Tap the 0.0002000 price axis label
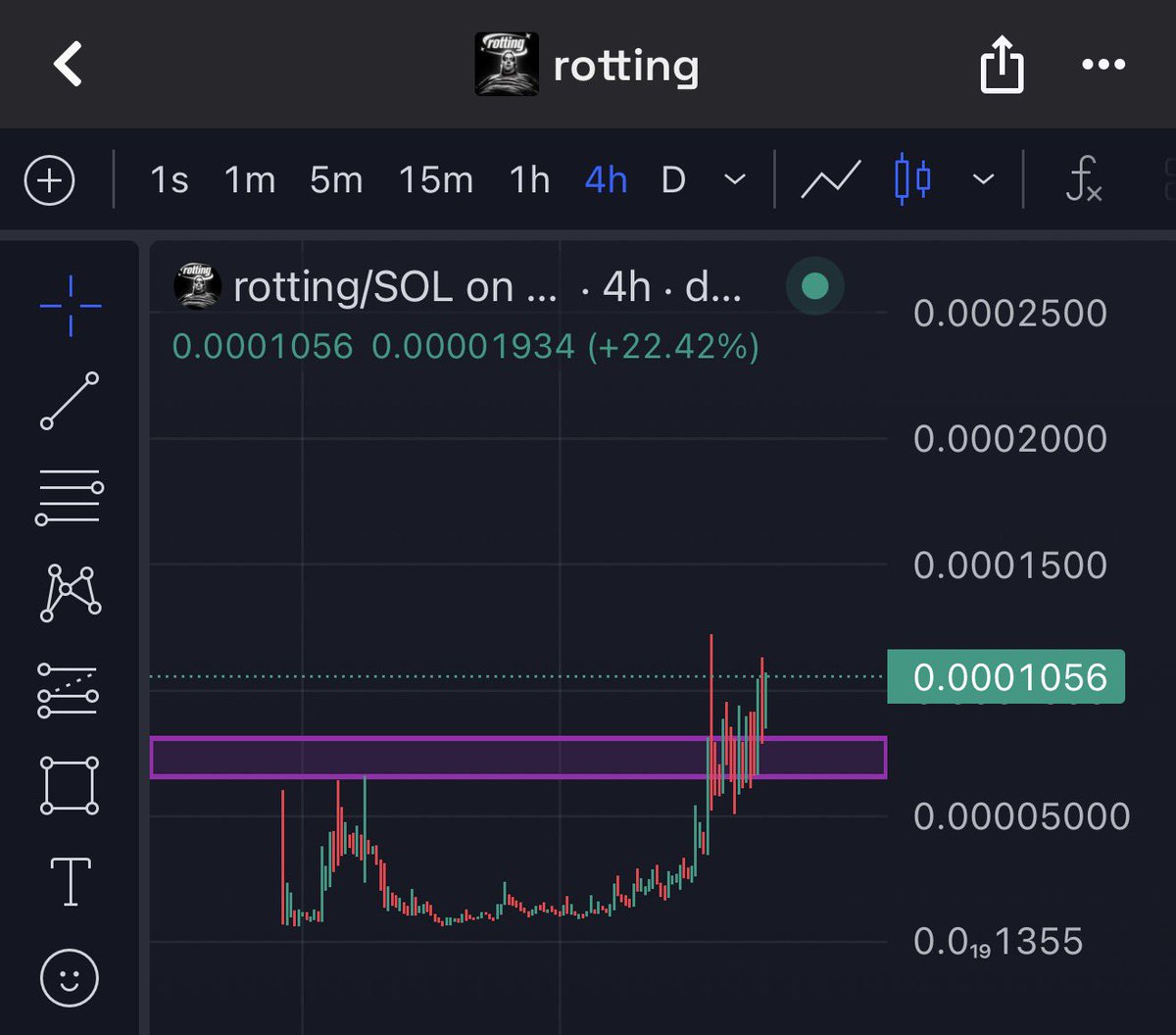The image size is (1176, 1035). click(x=1010, y=438)
